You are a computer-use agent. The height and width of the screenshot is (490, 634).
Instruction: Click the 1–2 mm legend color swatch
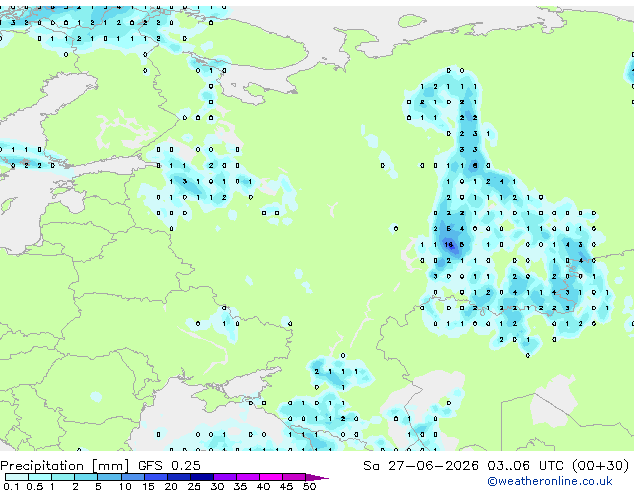[x=63, y=477]
